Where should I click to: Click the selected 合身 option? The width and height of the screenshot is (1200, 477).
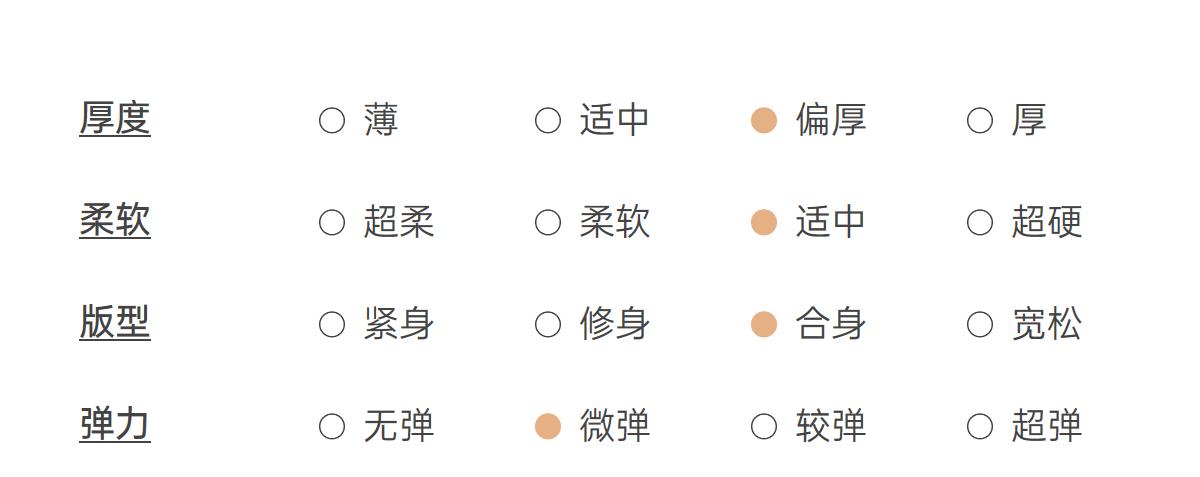[x=764, y=325]
